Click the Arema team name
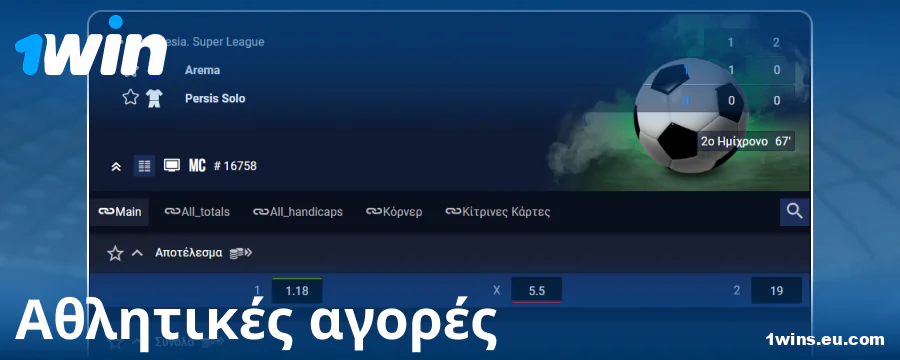Image resolution: width=900 pixels, height=360 pixels. [203, 70]
